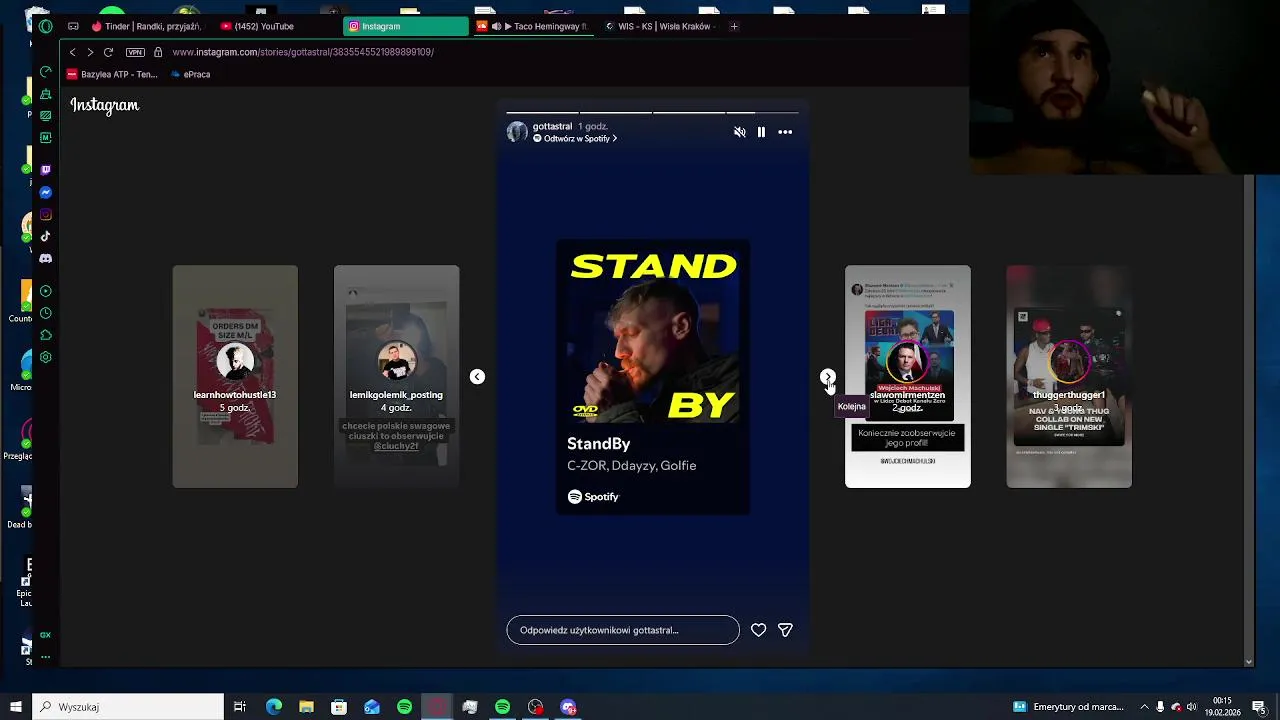
Task: Open browser settings gear in sidebar
Action: click(x=45, y=357)
